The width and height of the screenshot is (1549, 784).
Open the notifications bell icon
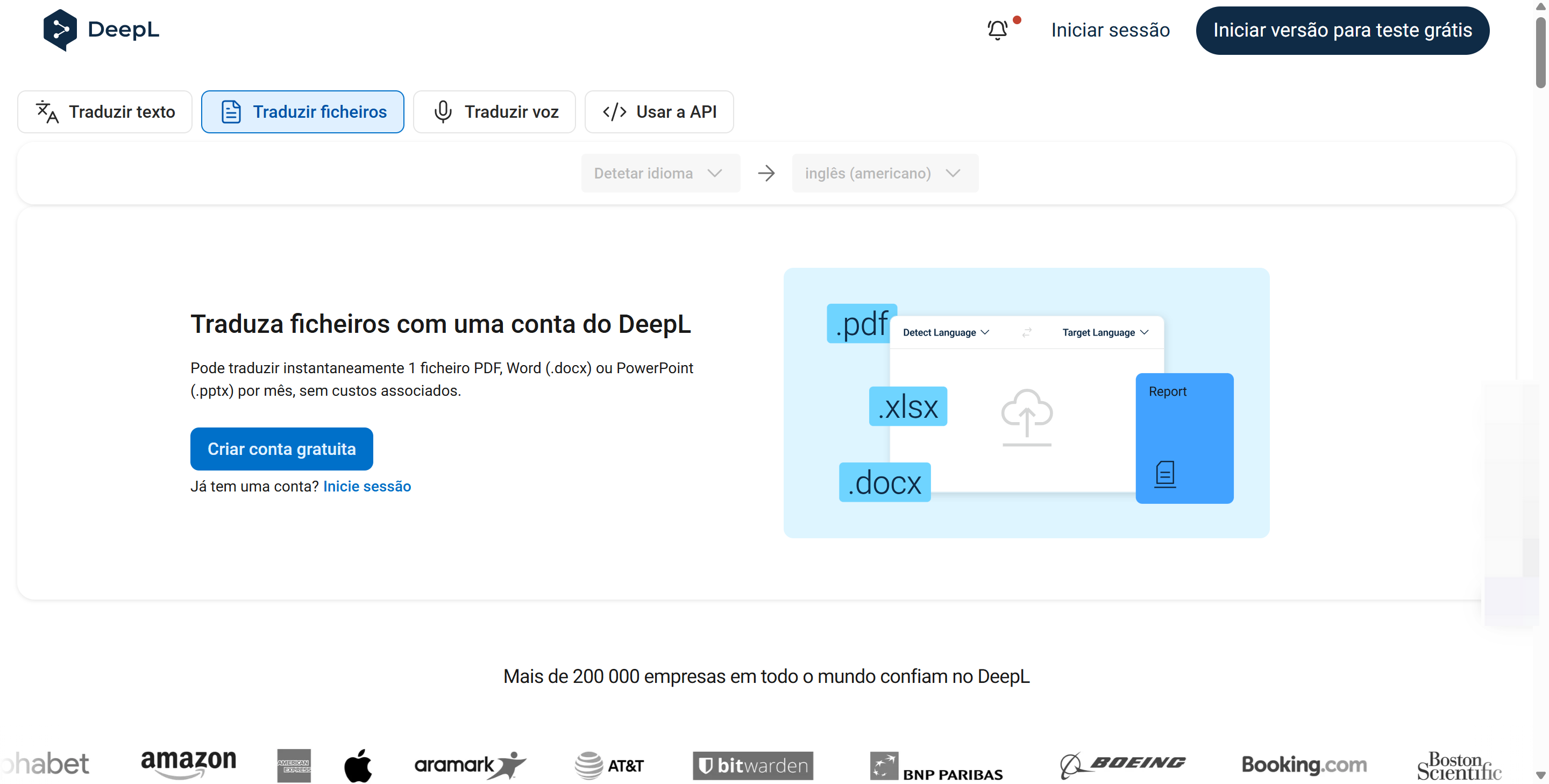click(998, 30)
